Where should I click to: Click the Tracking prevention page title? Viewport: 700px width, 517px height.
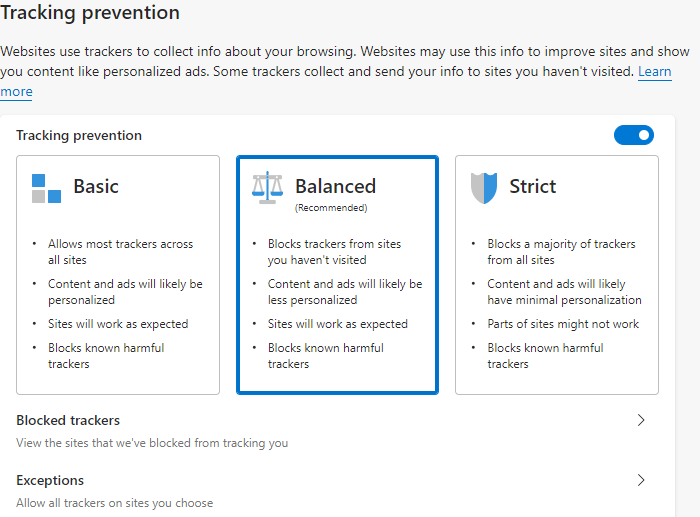pyautogui.click(x=90, y=13)
